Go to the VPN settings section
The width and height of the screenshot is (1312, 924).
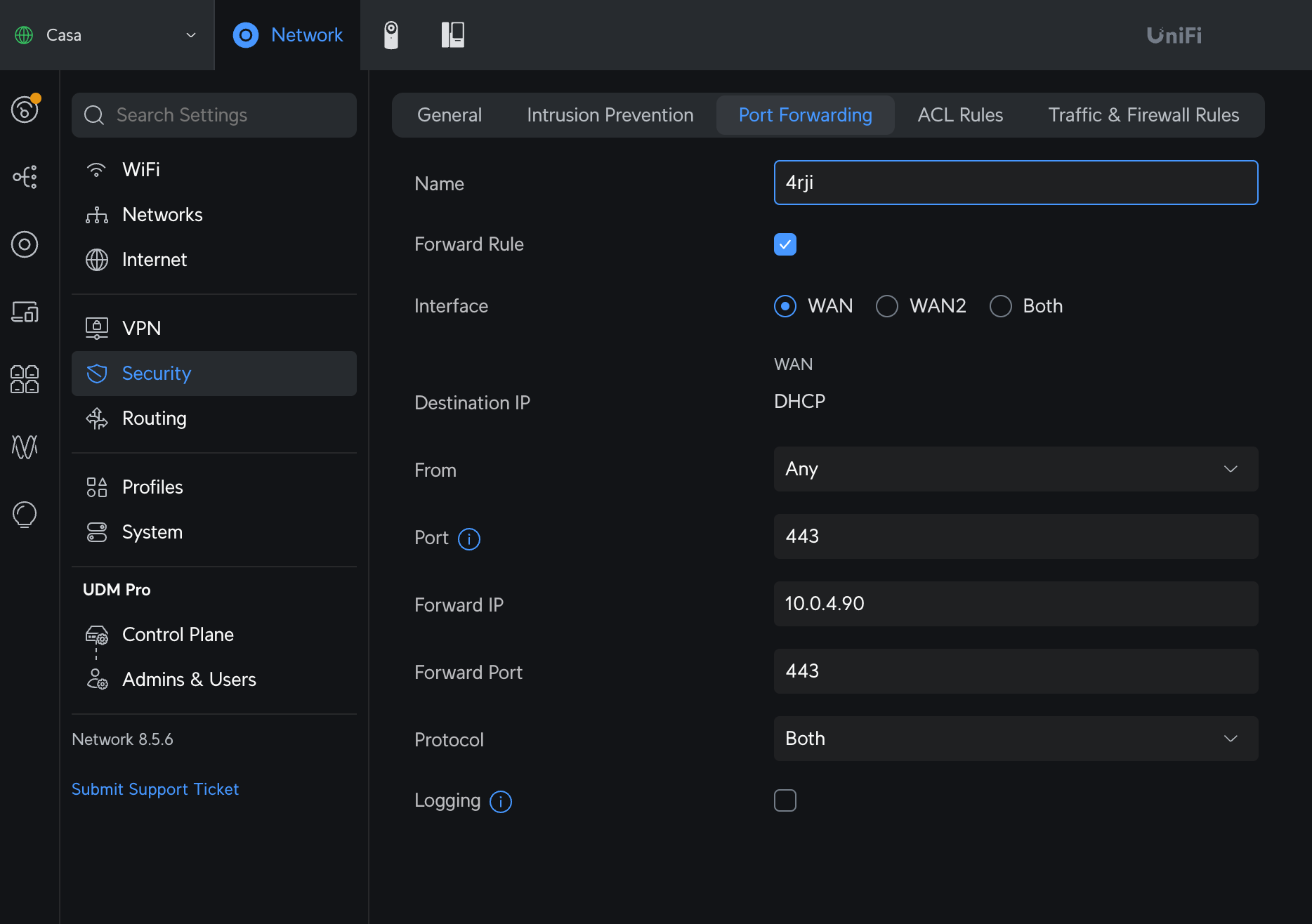[142, 329]
